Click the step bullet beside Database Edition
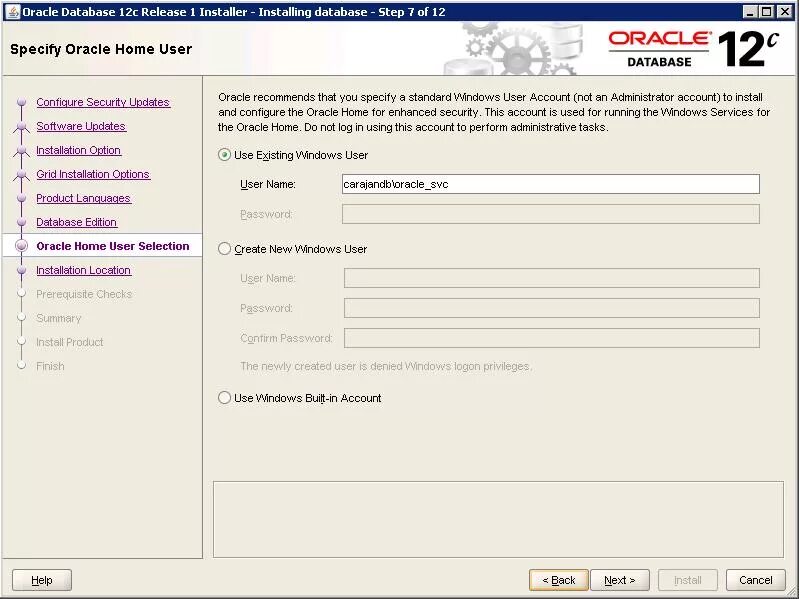The height and width of the screenshot is (599, 799). (x=21, y=222)
